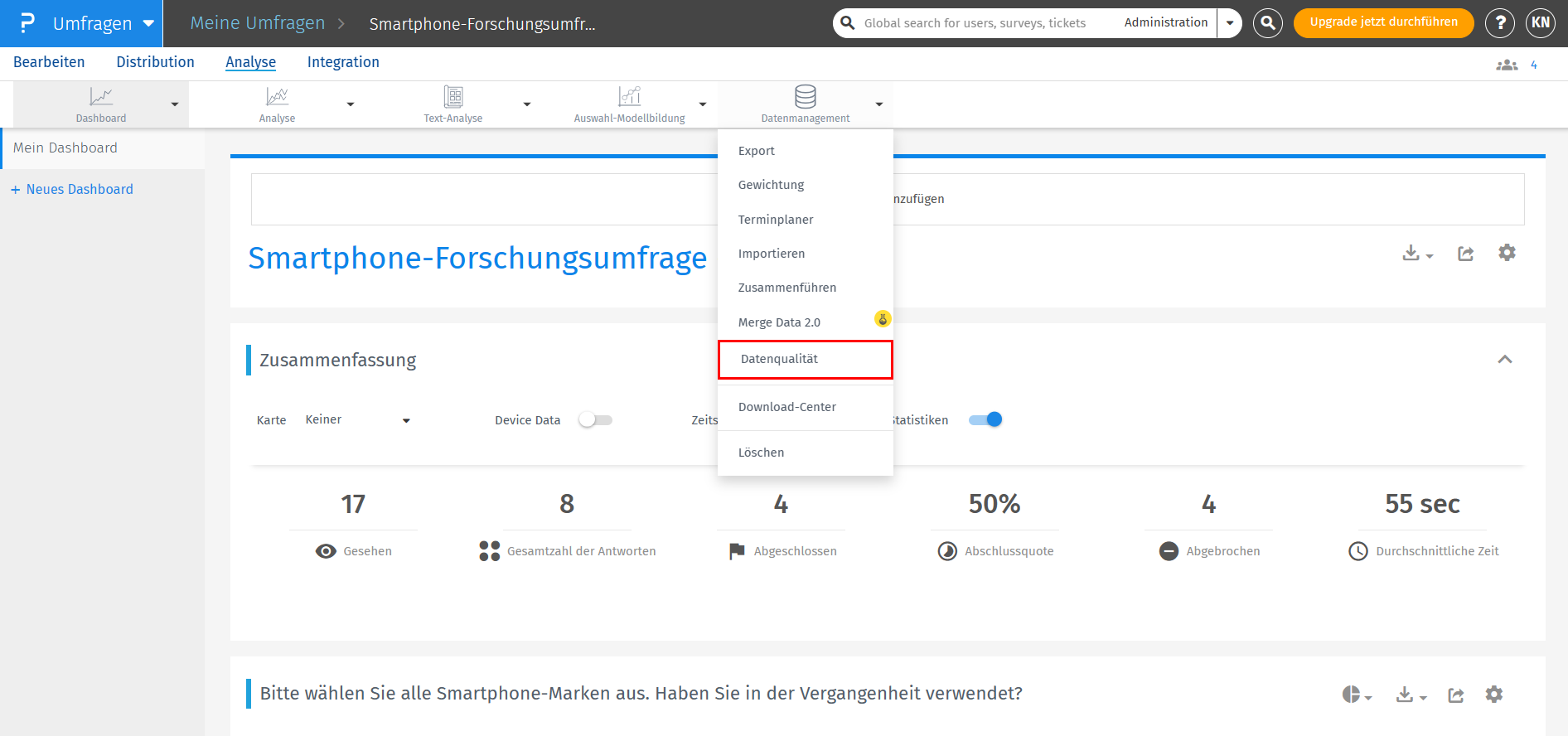1568x736 pixels.
Task: Choose Terminplaner from the menu
Action: pos(806,220)
